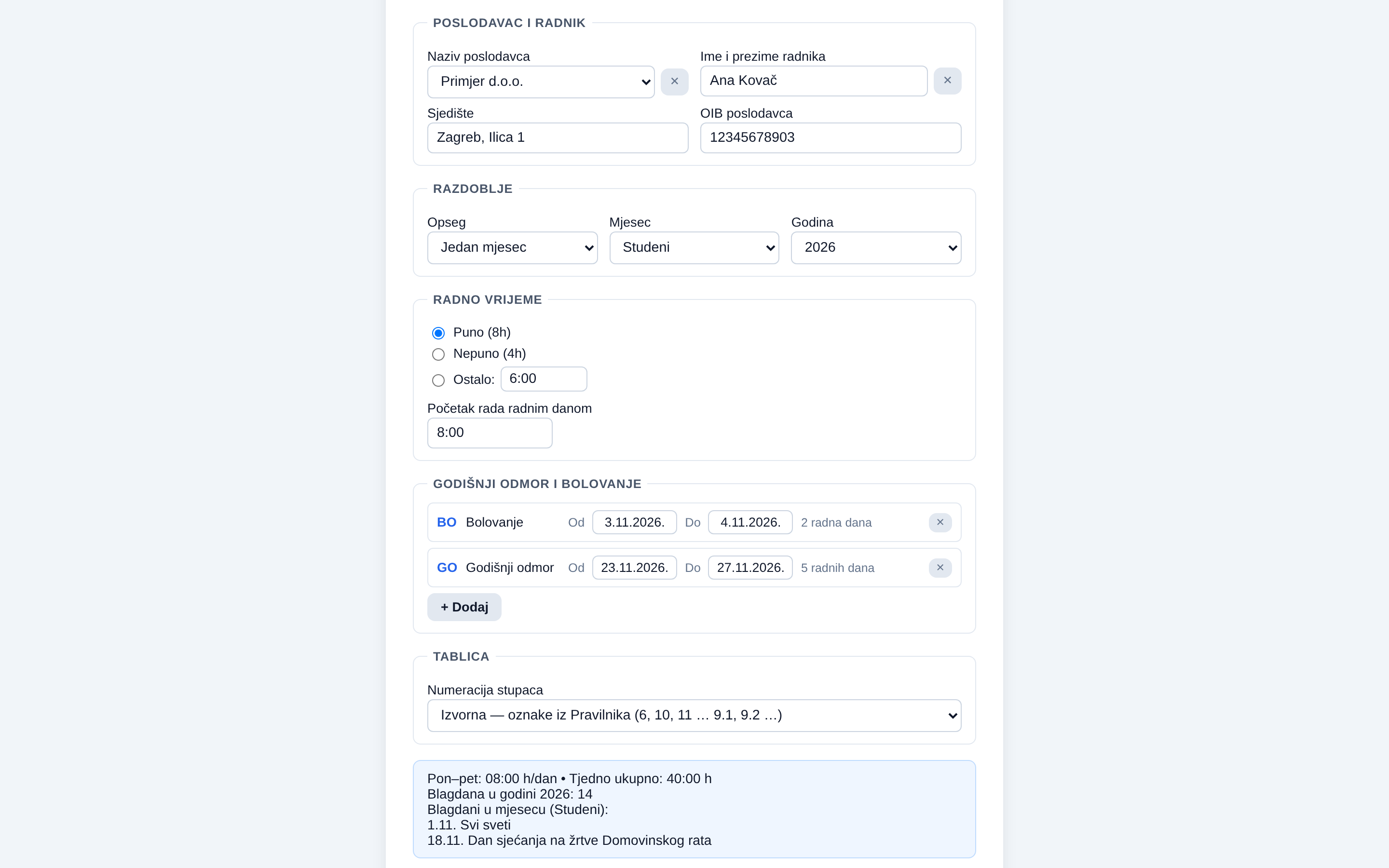Image resolution: width=1389 pixels, height=868 pixels.
Task: Click the Godišnji odmor start date 23.11.2026.
Action: click(634, 568)
